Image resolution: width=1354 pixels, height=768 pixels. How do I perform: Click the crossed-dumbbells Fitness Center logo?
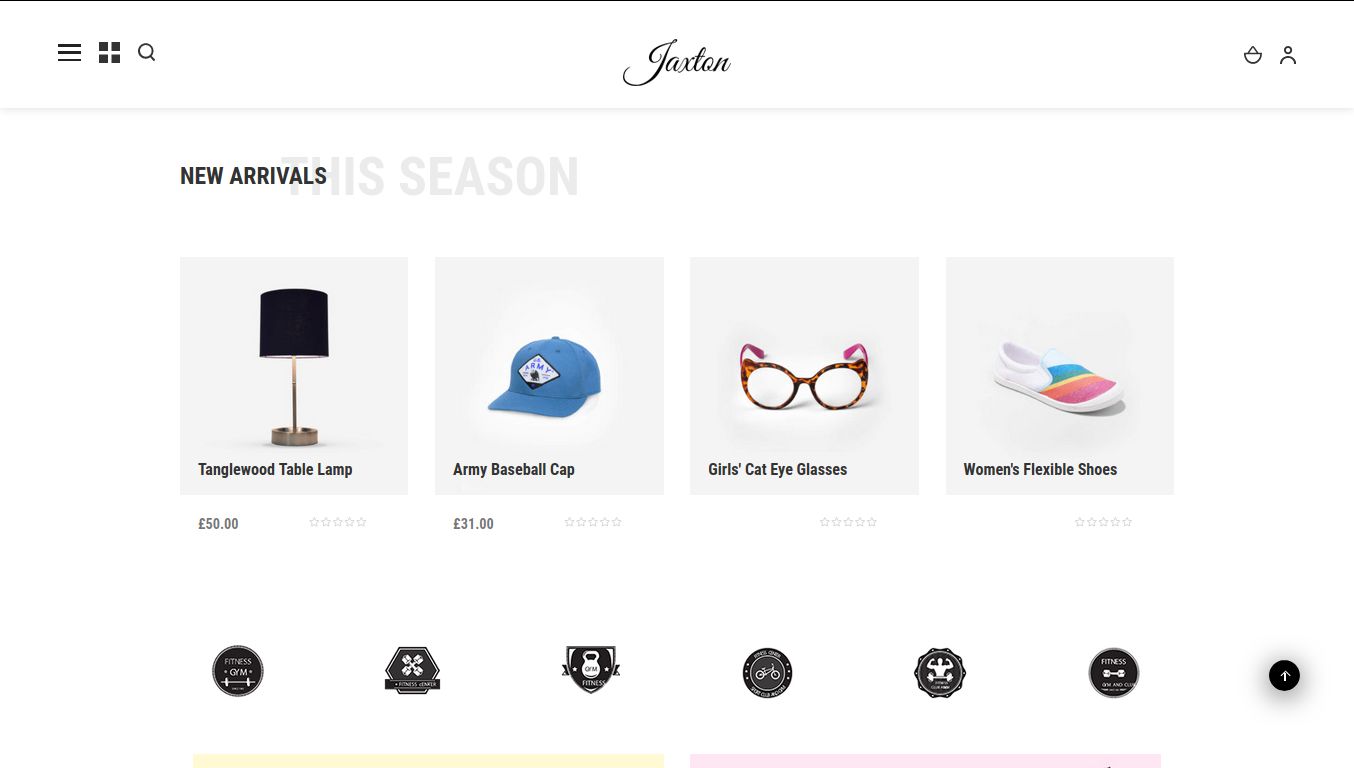click(412, 671)
